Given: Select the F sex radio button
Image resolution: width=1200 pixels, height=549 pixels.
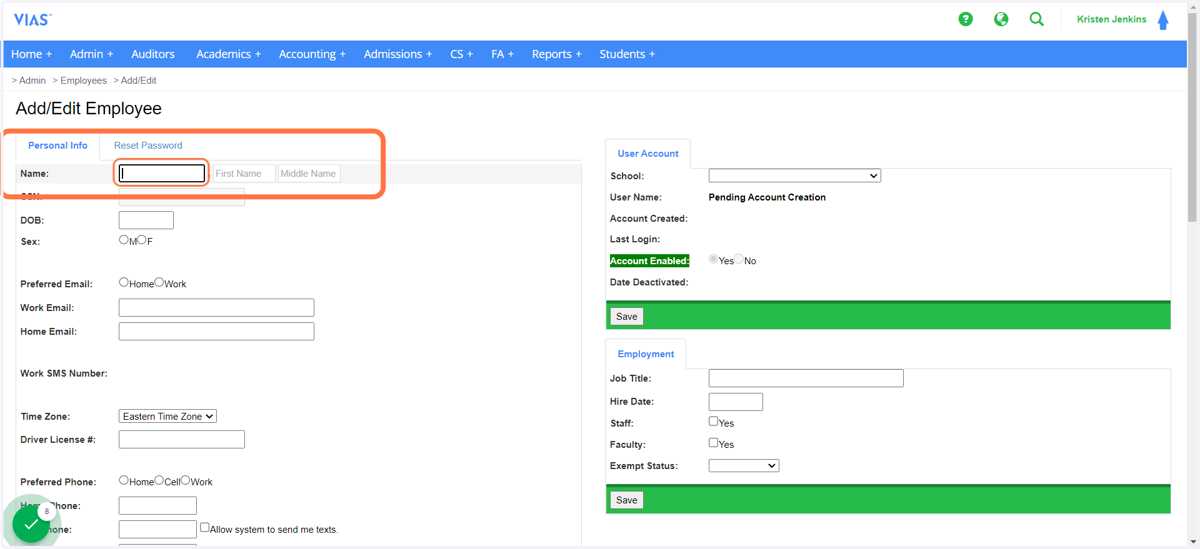Looking at the screenshot, I should [x=142, y=240].
